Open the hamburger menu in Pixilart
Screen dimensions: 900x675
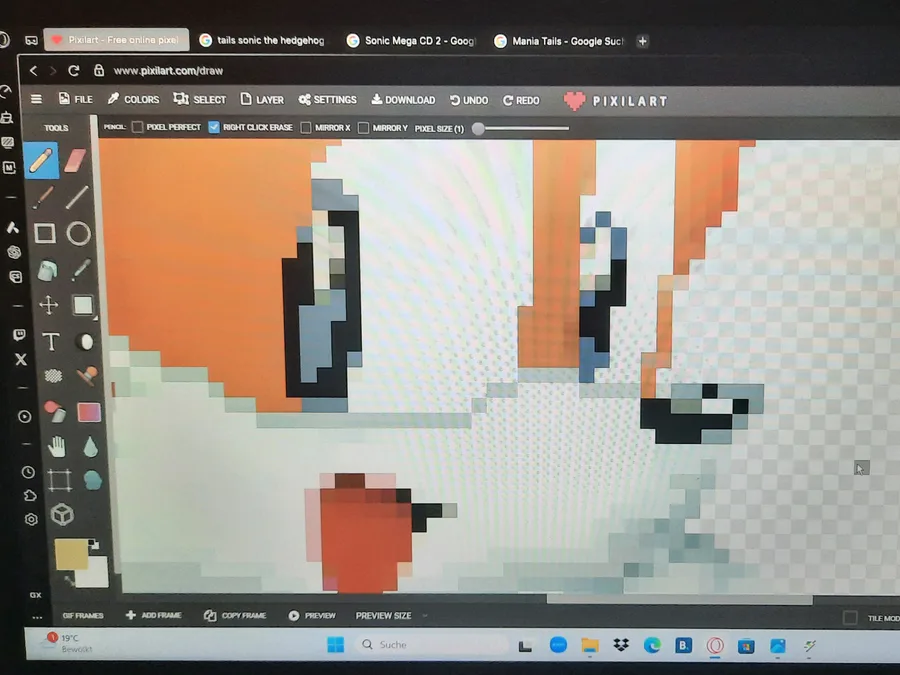click(x=36, y=99)
